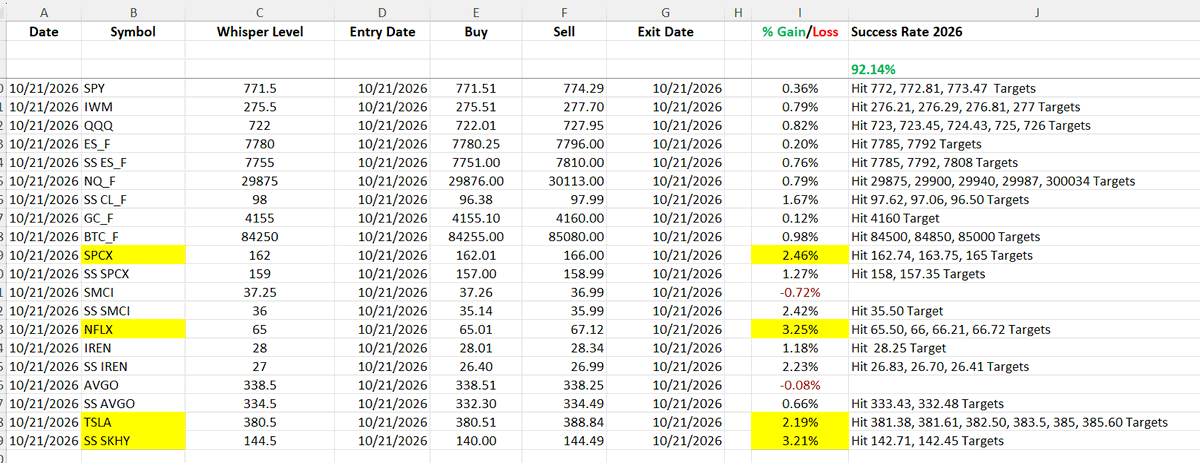
Task: Select the SMCI symbol cell
Action: coord(134,292)
